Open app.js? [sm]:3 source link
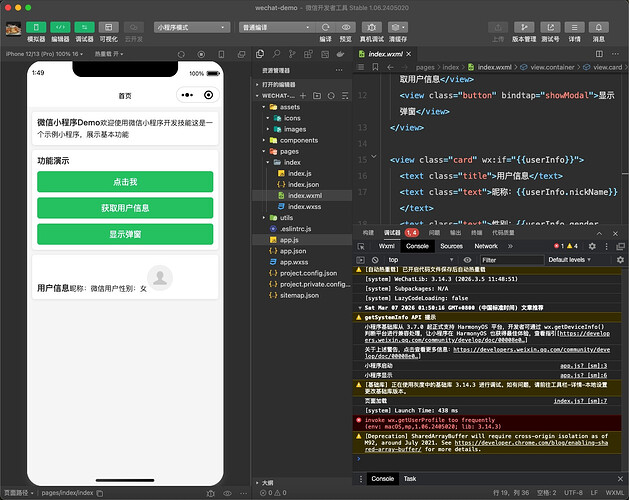This screenshot has height=500, width=629. tap(583, 366)
